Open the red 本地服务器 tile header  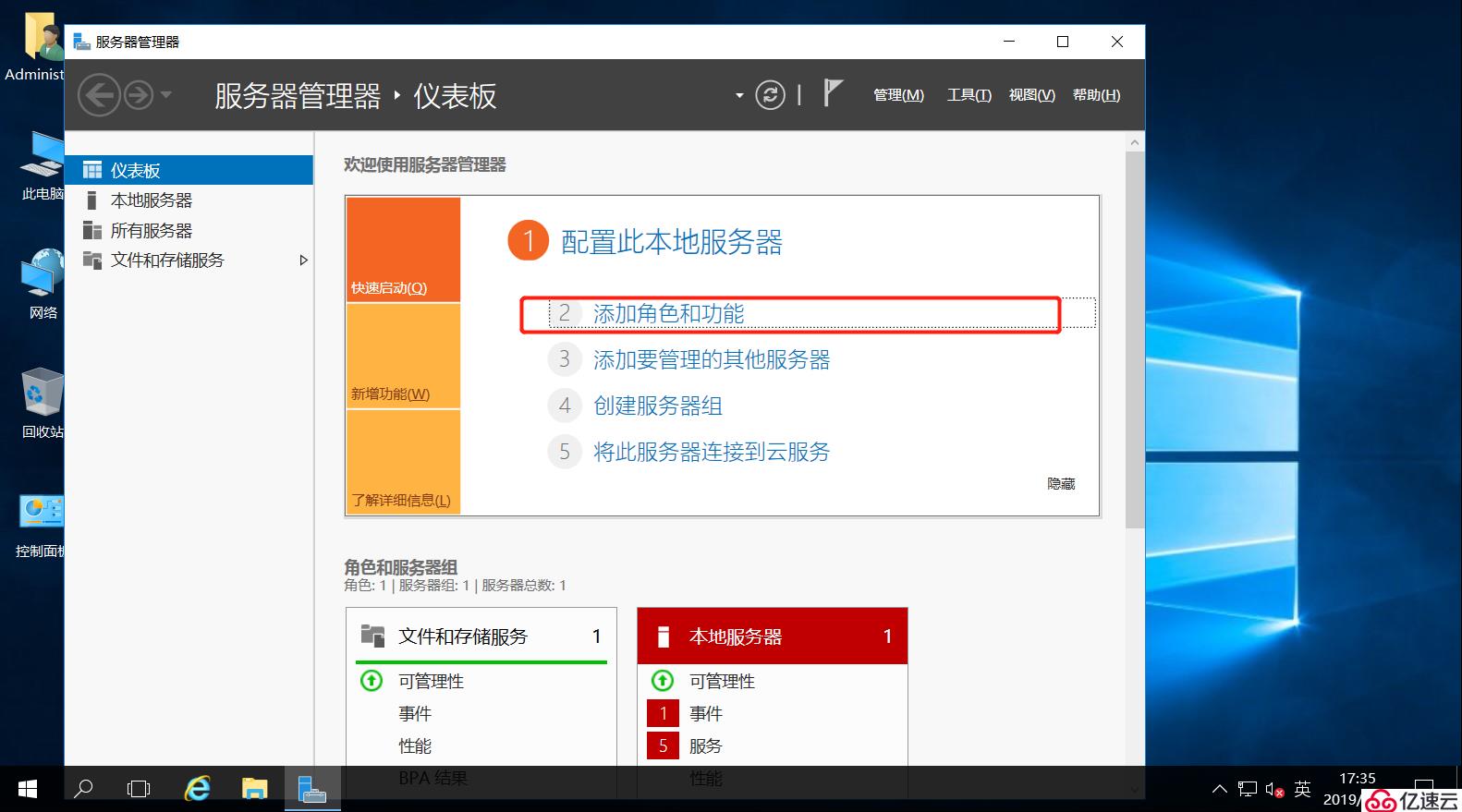click(773, 636)
